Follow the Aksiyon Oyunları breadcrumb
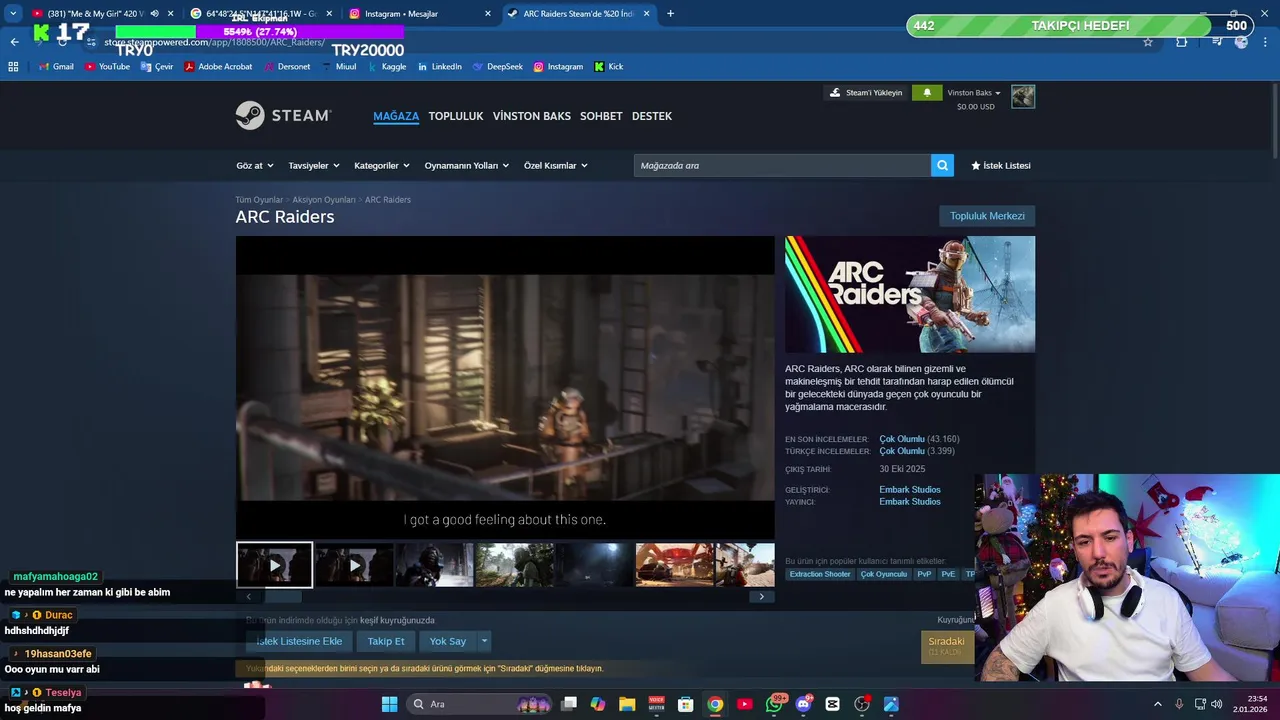Viewport: 1280px width, 720px height. coord(324,200)
